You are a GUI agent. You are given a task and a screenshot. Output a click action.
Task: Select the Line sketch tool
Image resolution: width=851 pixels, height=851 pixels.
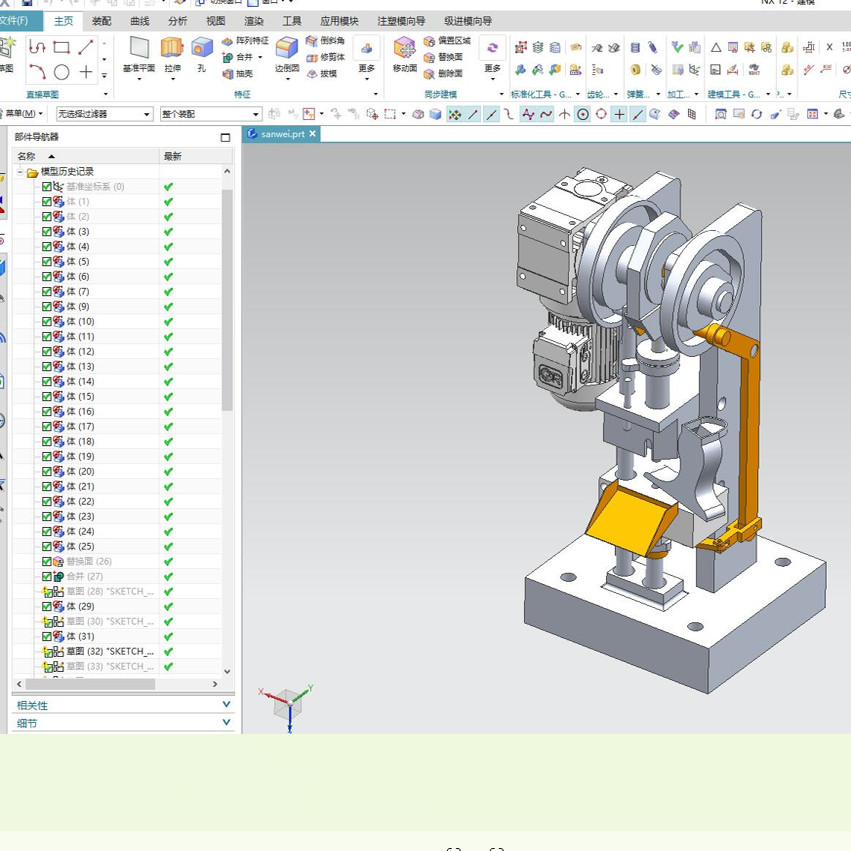coord(86,47)
